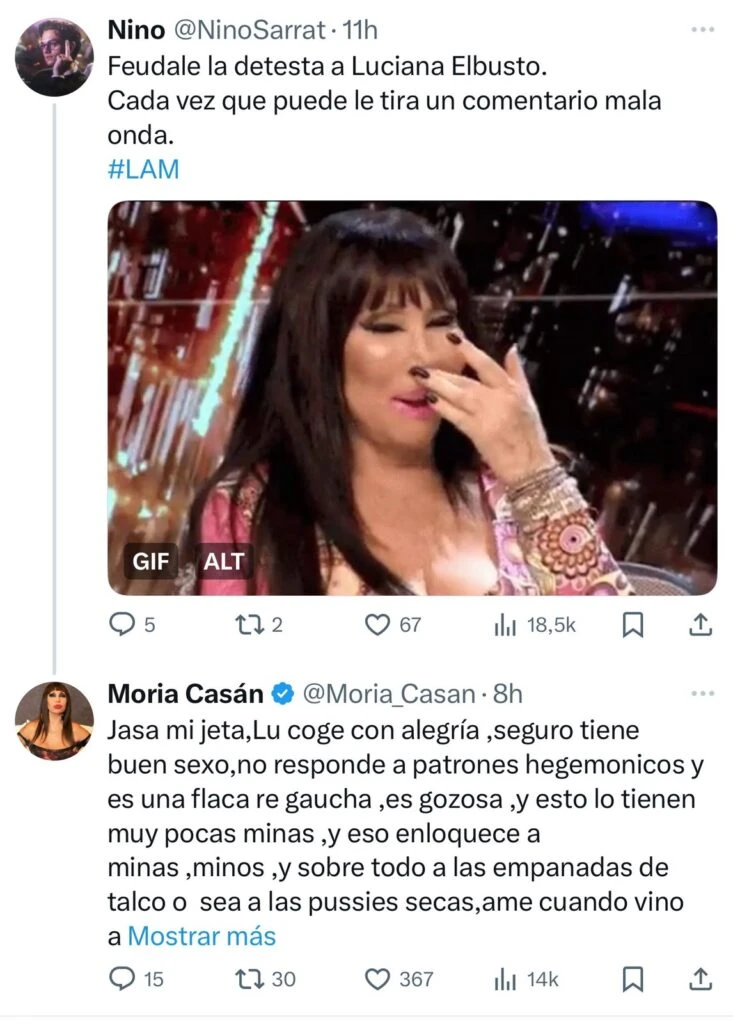Expand tweet with Mostrar más
This screenshot has height=1024, width=733.
[x=202, y=937]
